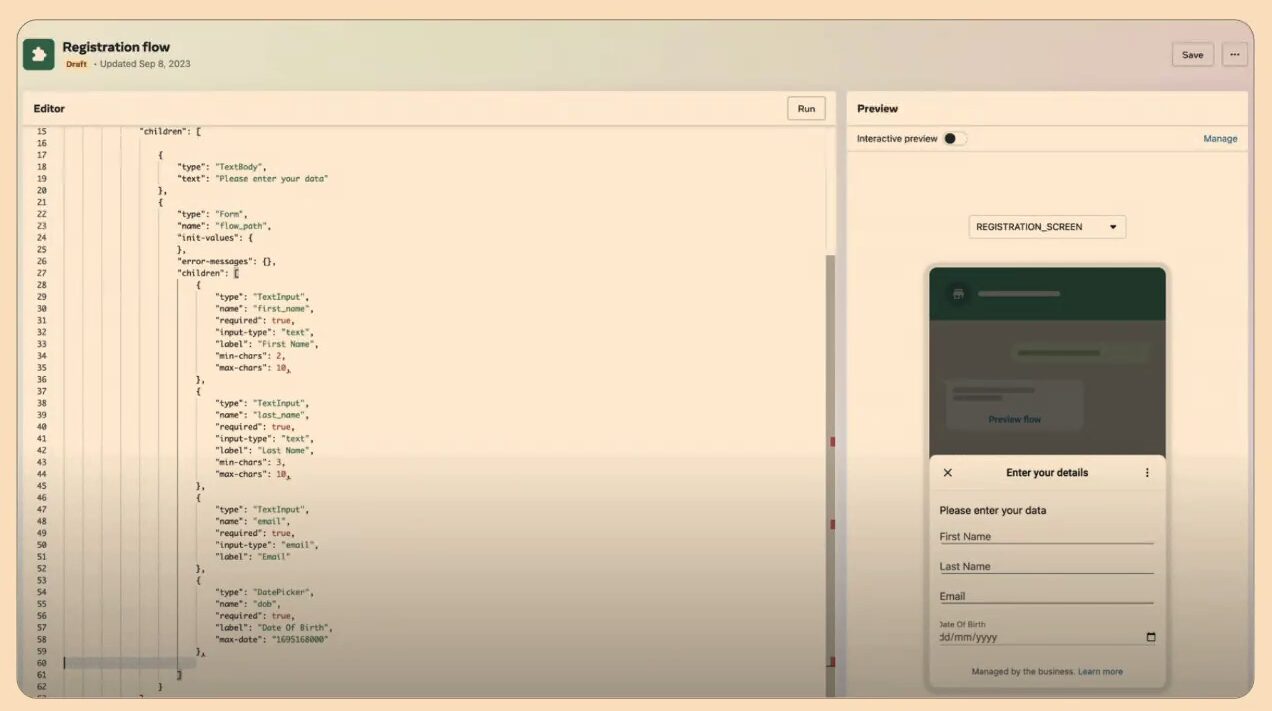Click the editor vertical scrollbar

pos(830,350)
